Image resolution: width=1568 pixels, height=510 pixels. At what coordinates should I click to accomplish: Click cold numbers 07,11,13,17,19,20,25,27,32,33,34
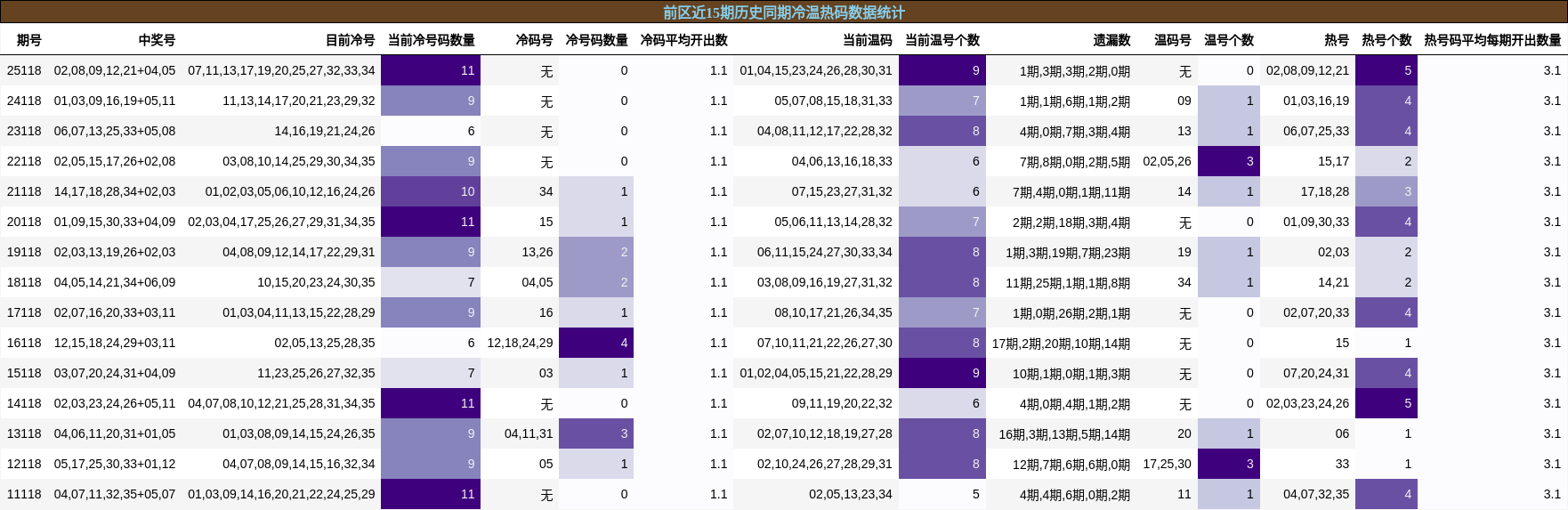(281, 70)
